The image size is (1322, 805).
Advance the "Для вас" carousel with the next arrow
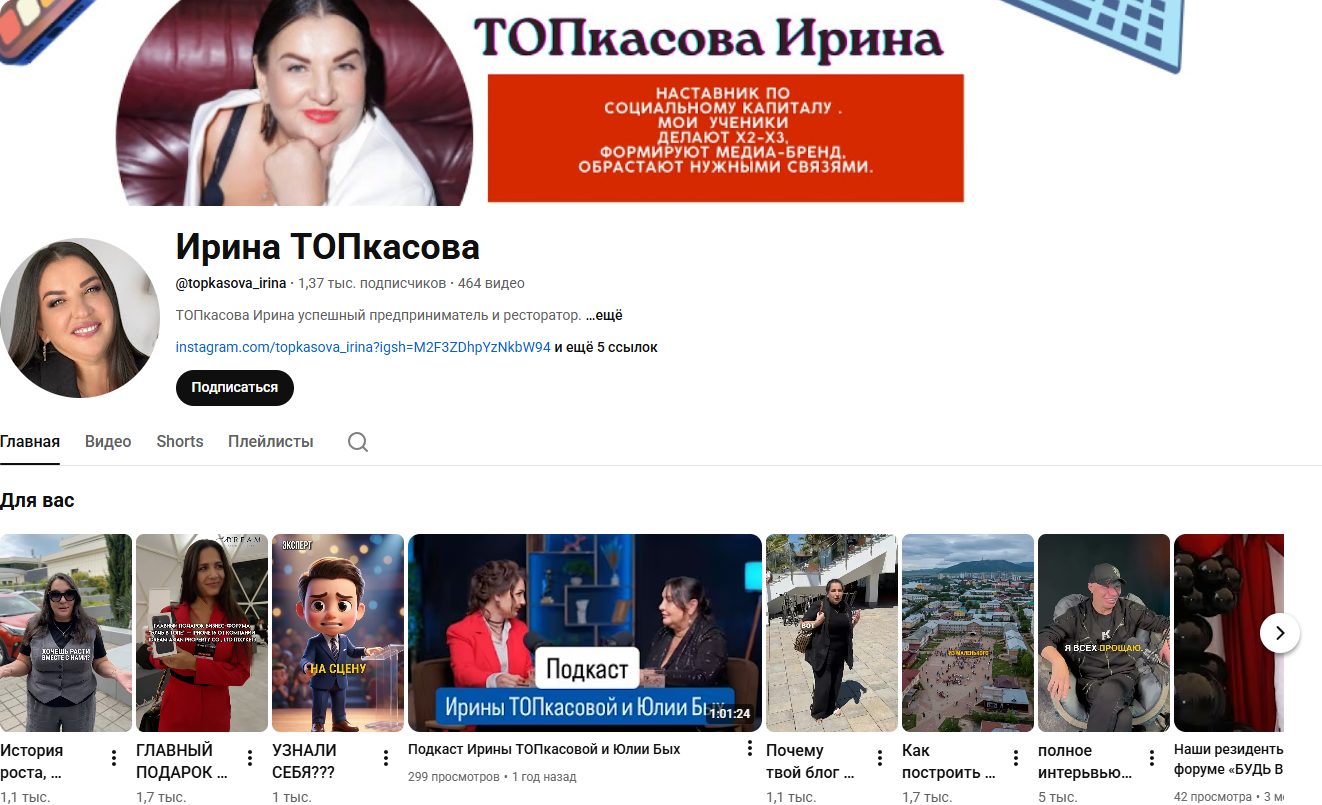(1280, 633)
